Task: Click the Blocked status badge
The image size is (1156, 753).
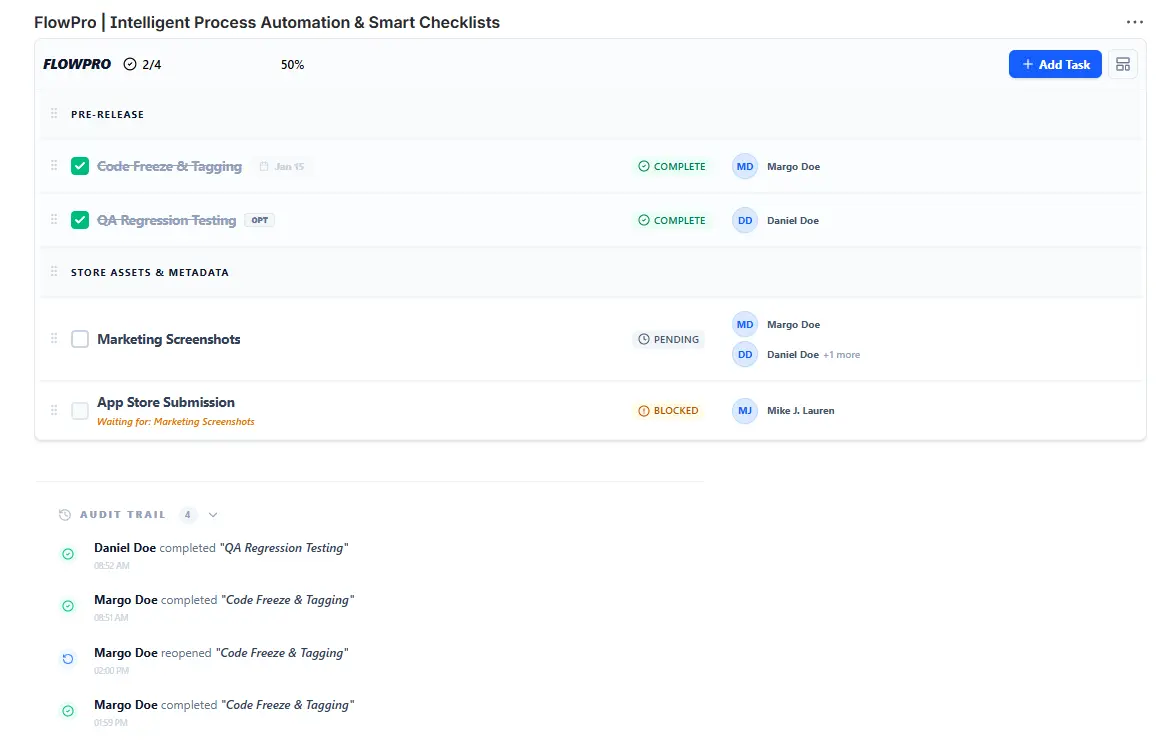Action: pyautogui.click(x=668, y=411)
